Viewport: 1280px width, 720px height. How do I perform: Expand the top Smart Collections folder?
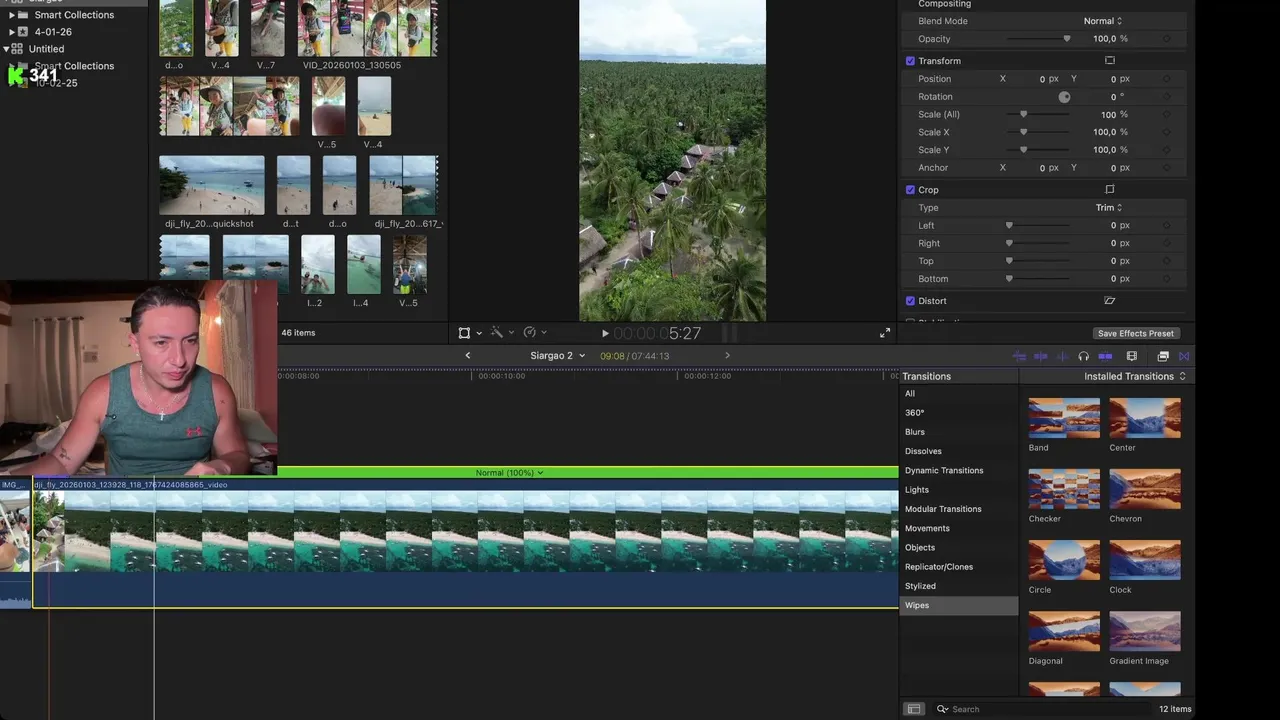pos(12,15)
